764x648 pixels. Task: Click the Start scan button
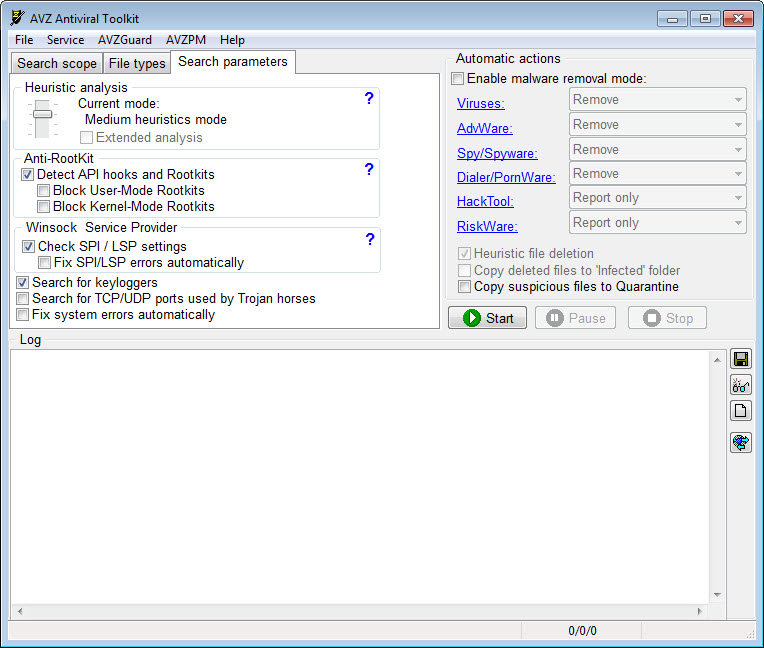click(x=487, y=318)
